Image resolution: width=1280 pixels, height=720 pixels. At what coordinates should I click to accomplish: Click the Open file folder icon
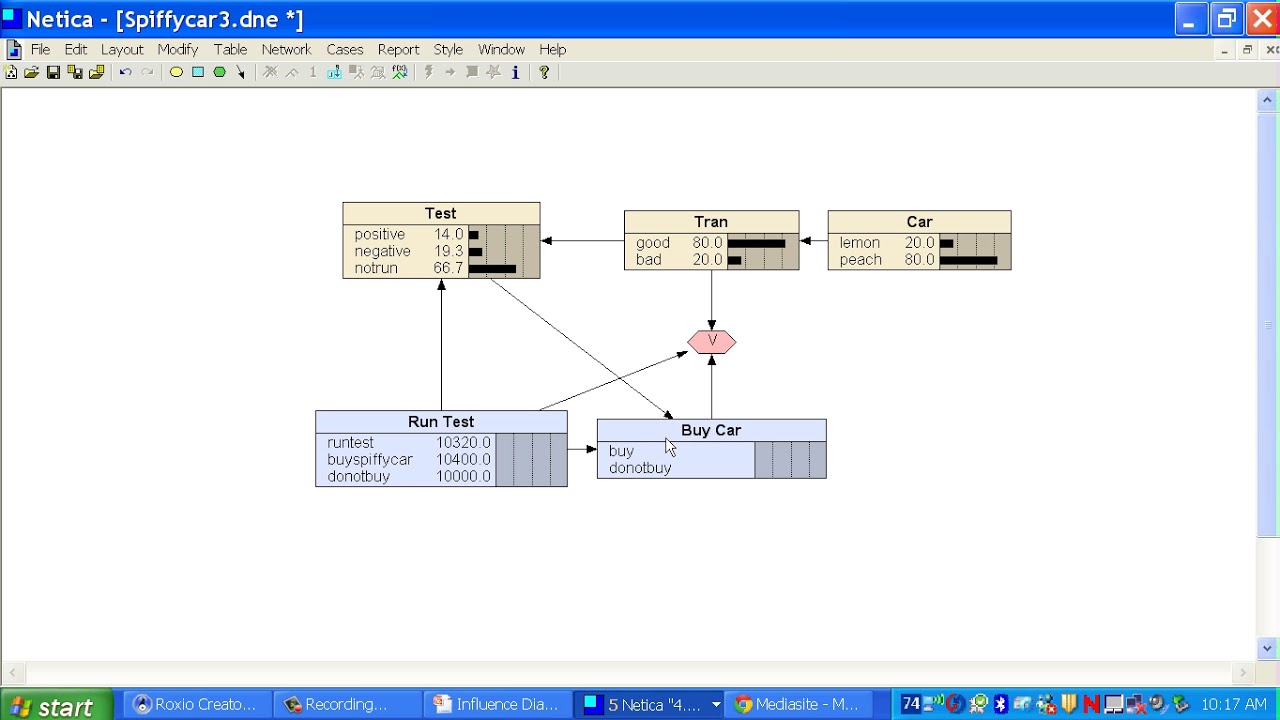pyautogui.click(x=32, y=72)
